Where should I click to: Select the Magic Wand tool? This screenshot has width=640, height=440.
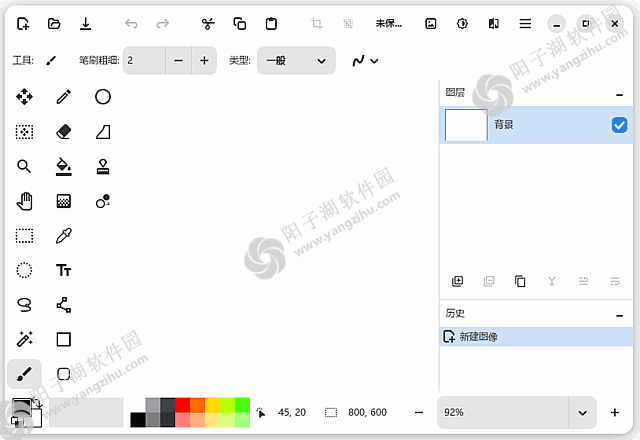coord(24,339)
